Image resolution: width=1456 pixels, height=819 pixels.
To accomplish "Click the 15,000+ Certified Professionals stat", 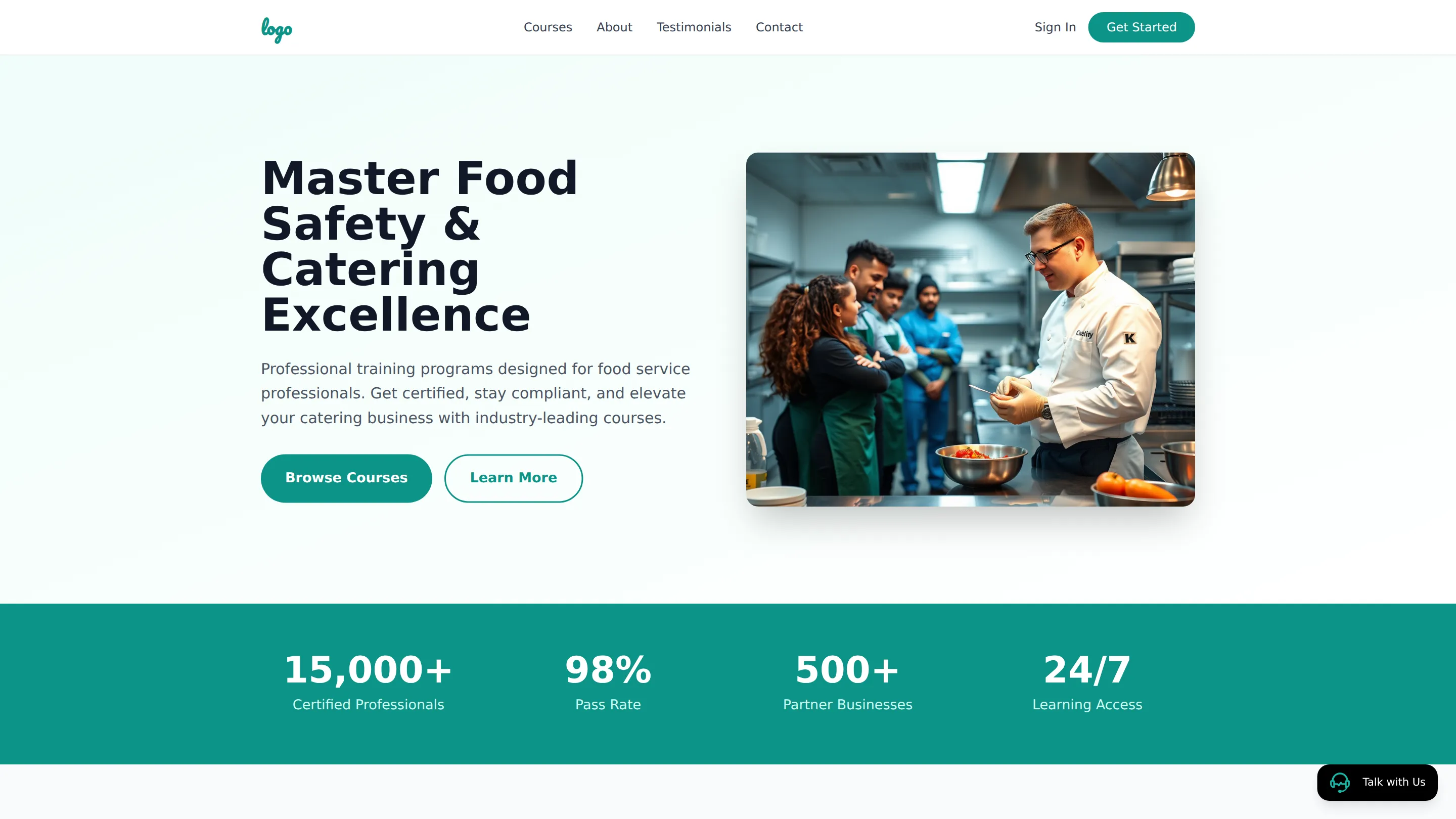I will [369, 681].
